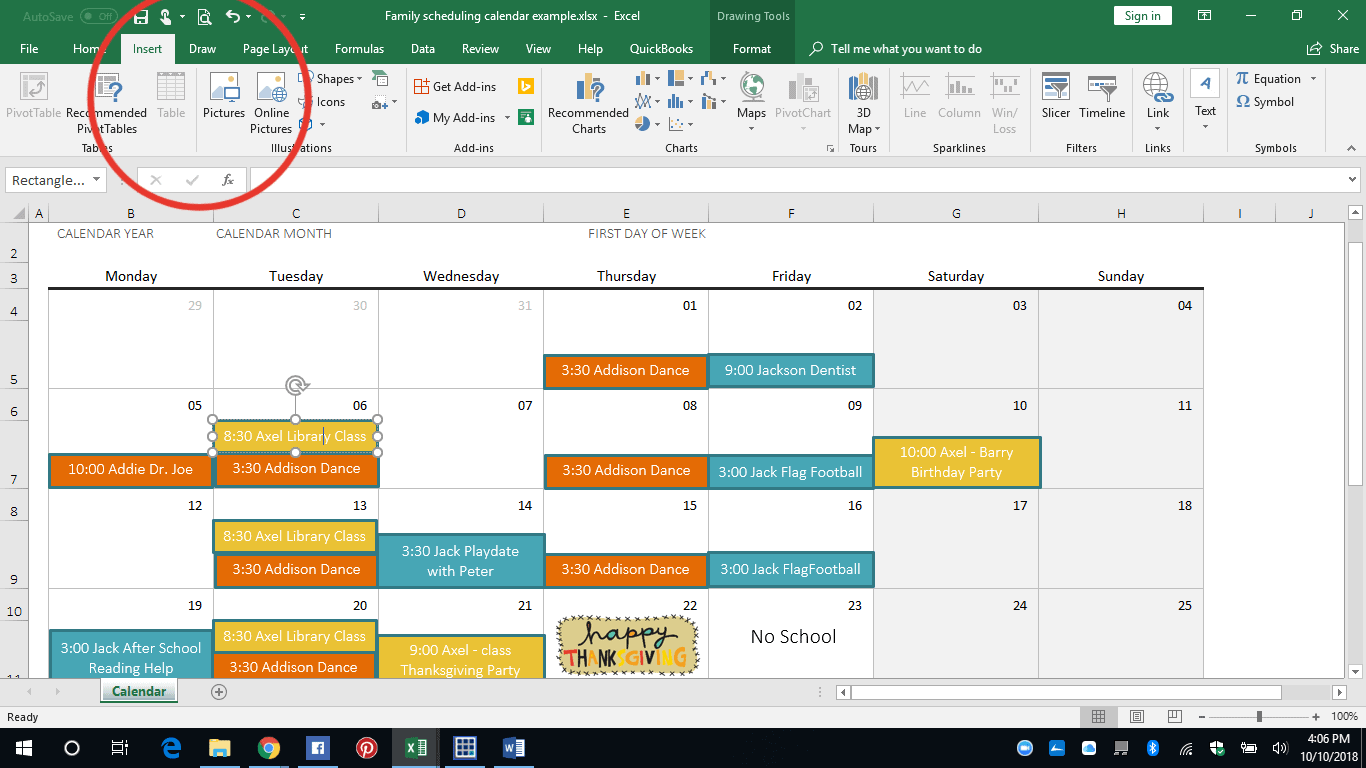Image resolution: width=1366 pixels, height=768 pixels.
Task: Open Bing Maps add-in
Action: tap(524, 87)
